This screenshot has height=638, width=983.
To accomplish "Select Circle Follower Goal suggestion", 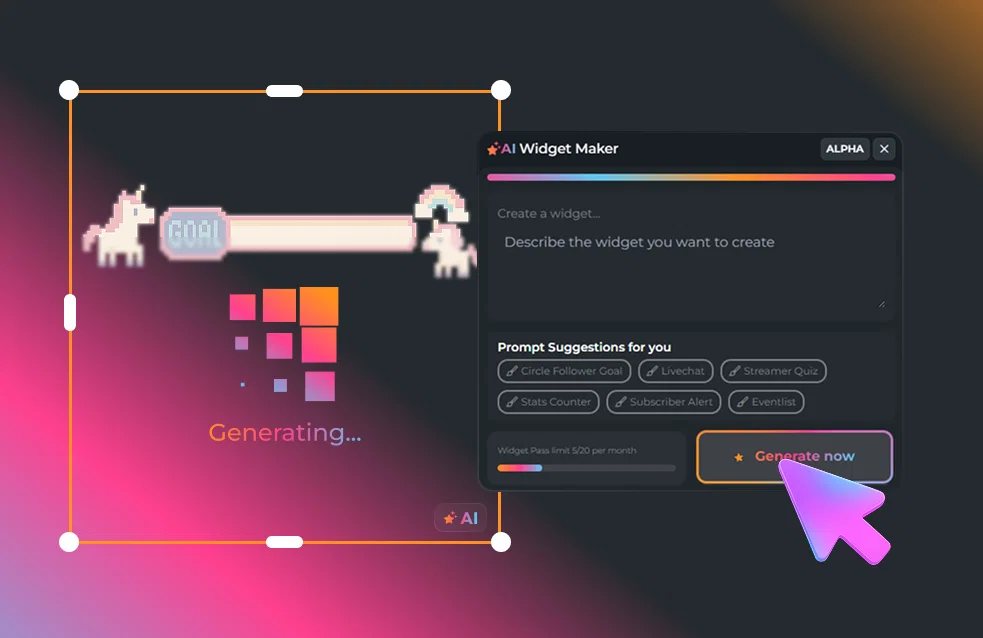I will click(x=564, y=371).
